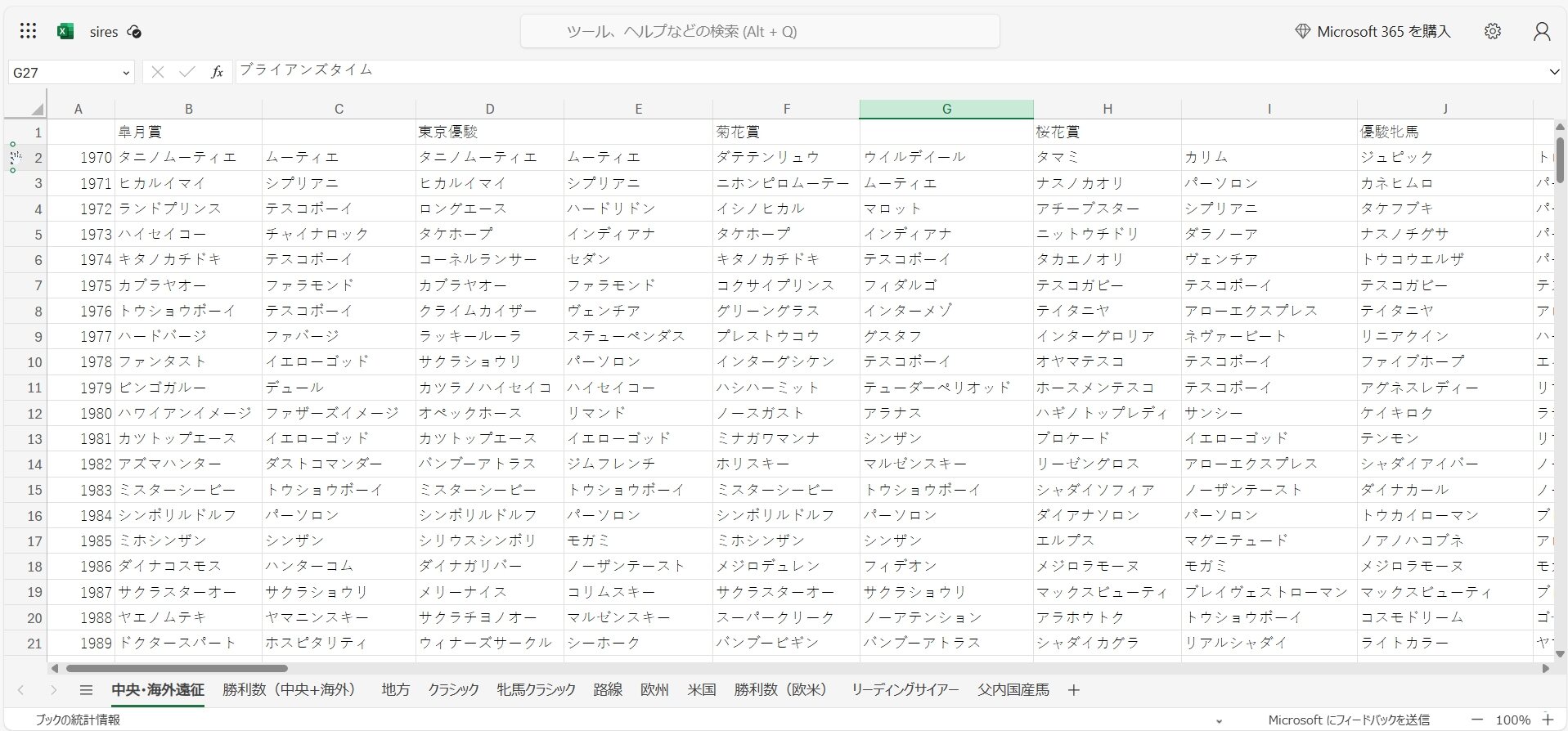Open the settings gear icon

point(1492,31)
